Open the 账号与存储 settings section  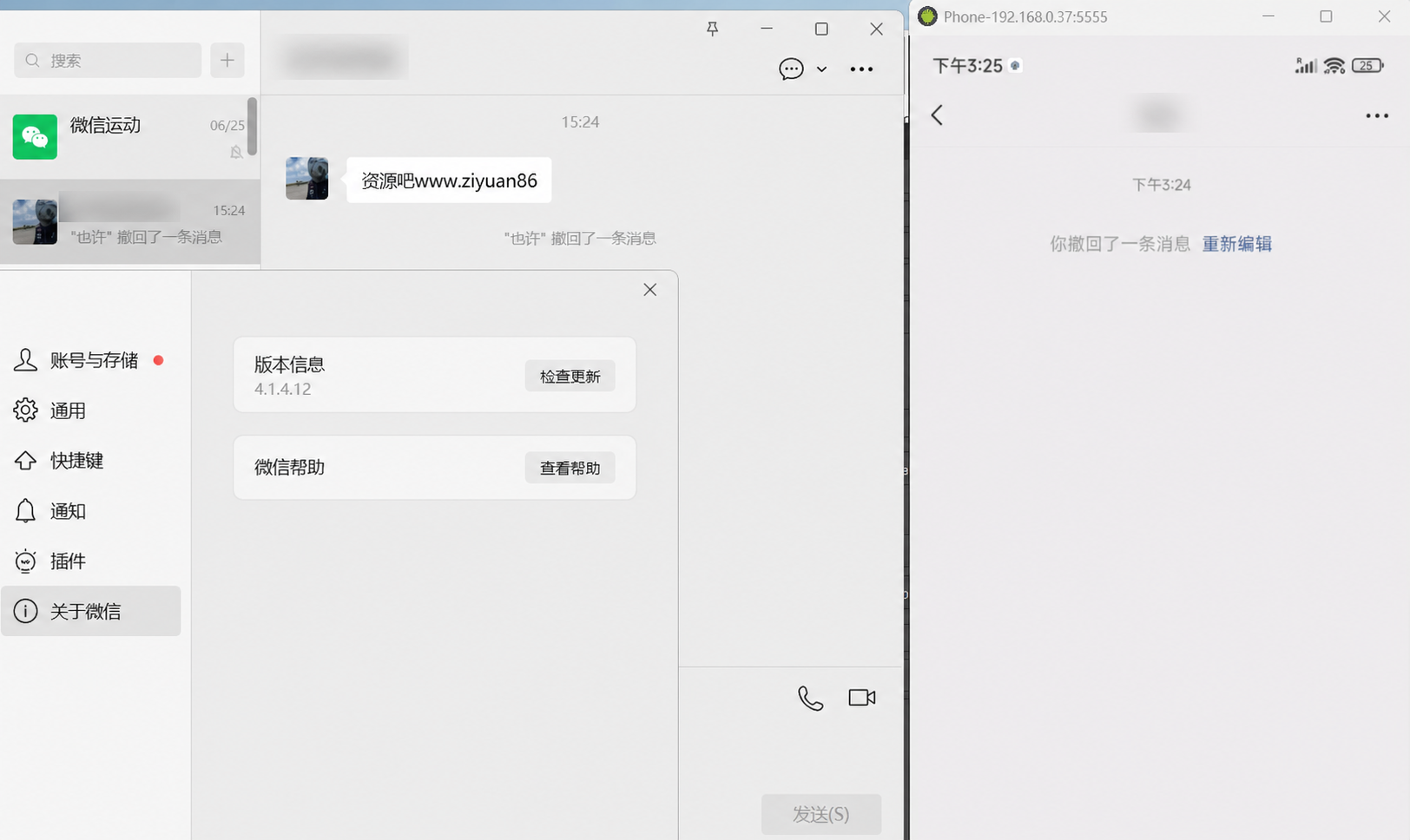tap(90, 359)
